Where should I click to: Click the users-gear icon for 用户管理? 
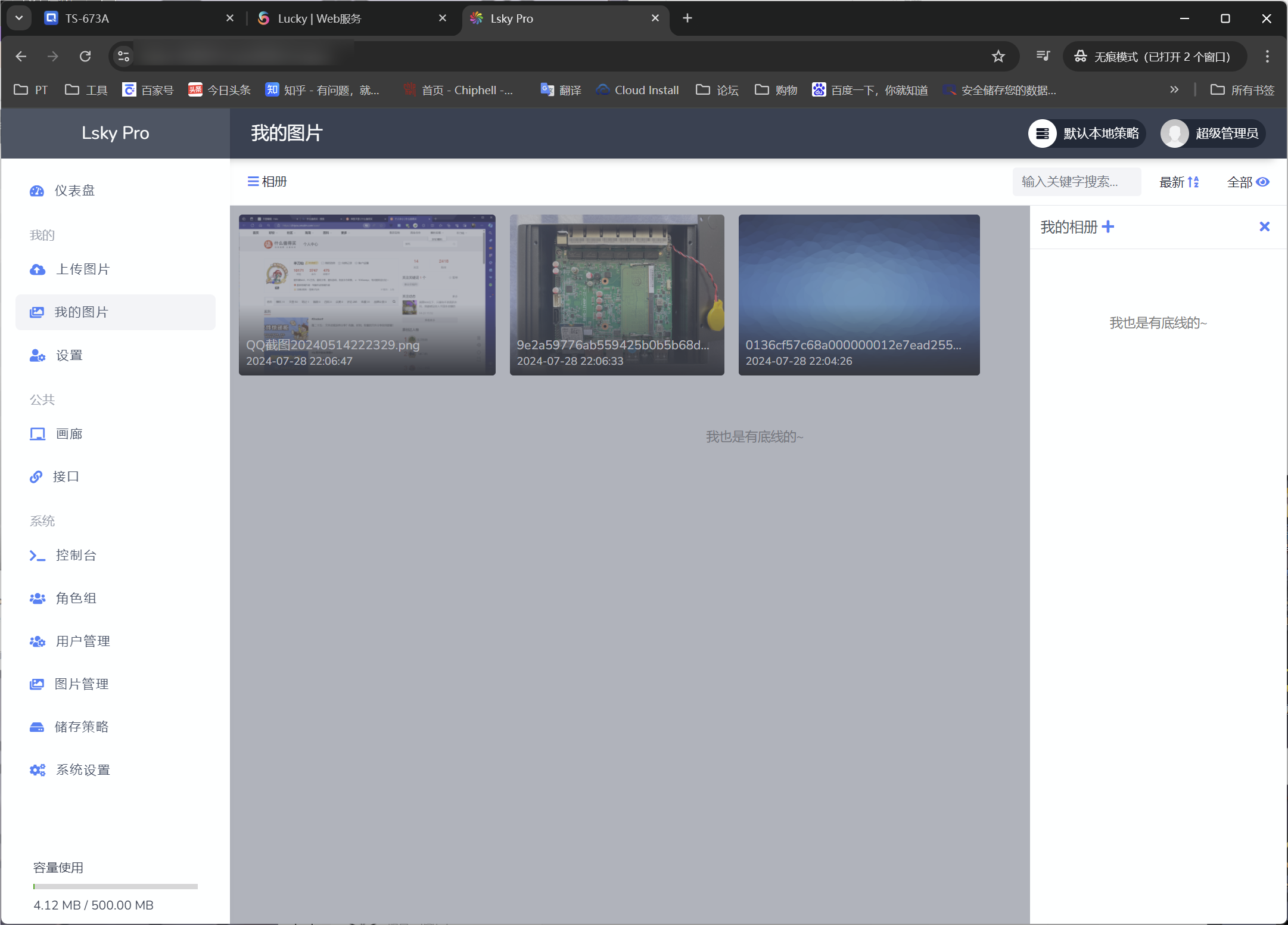[x=38, y=641]
